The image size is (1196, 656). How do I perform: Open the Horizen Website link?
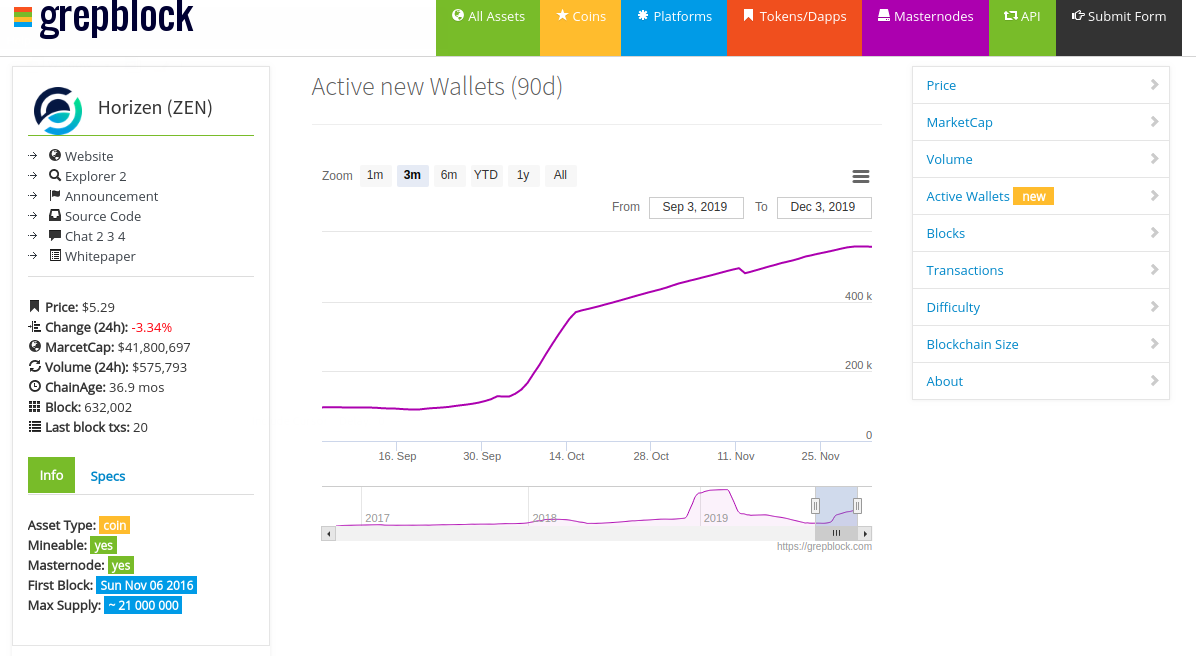[88, 156]
